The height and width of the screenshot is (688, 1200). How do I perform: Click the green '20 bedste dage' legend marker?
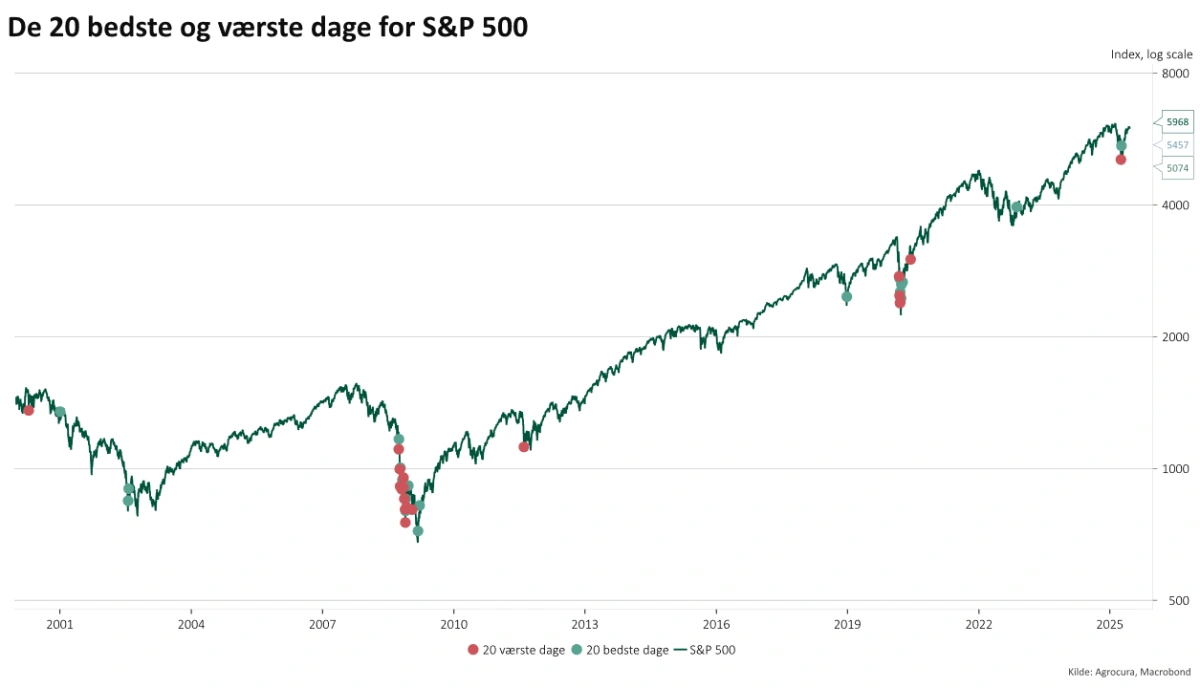click(576, 650)
